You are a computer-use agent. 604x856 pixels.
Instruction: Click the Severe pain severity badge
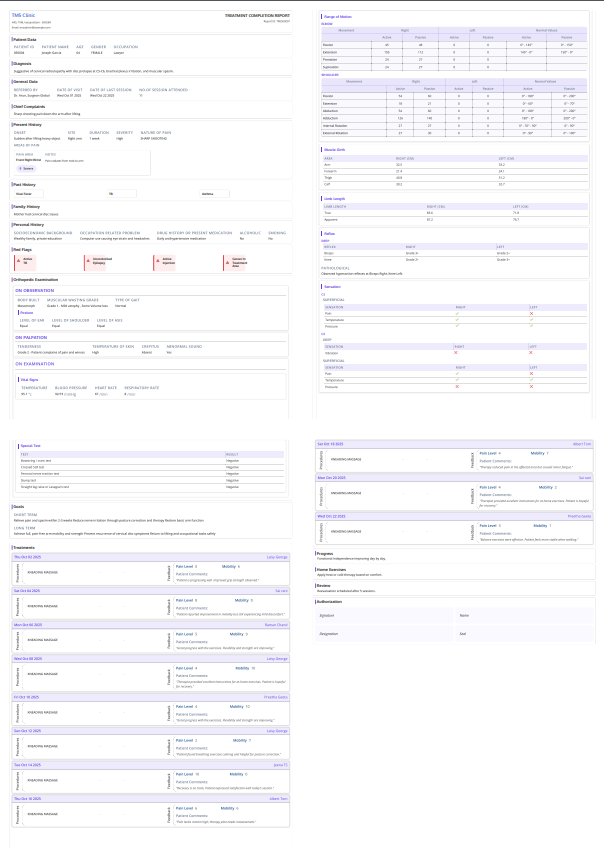click(x=26, y=169)
